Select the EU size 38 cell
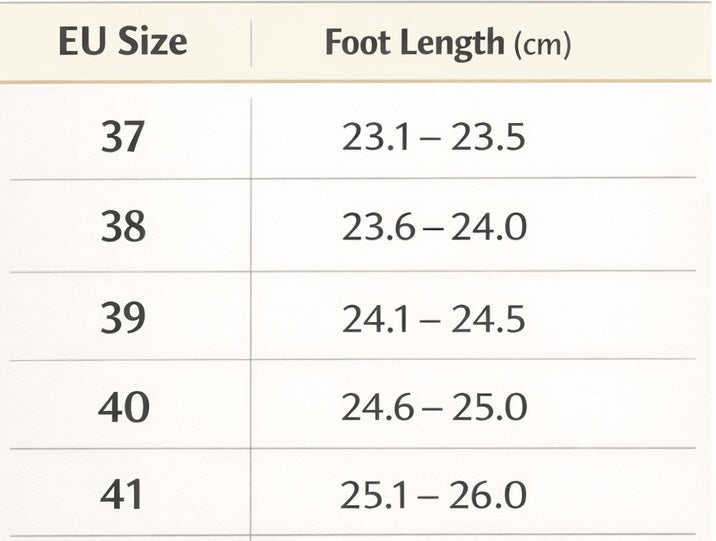716x541 pixels. tap(123, 228)
